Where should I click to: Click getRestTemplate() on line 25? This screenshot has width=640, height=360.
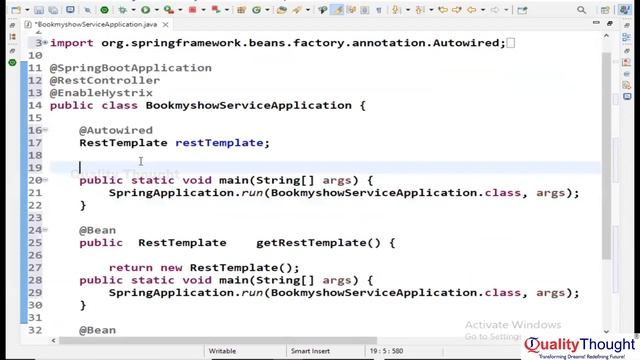[318, 243]
